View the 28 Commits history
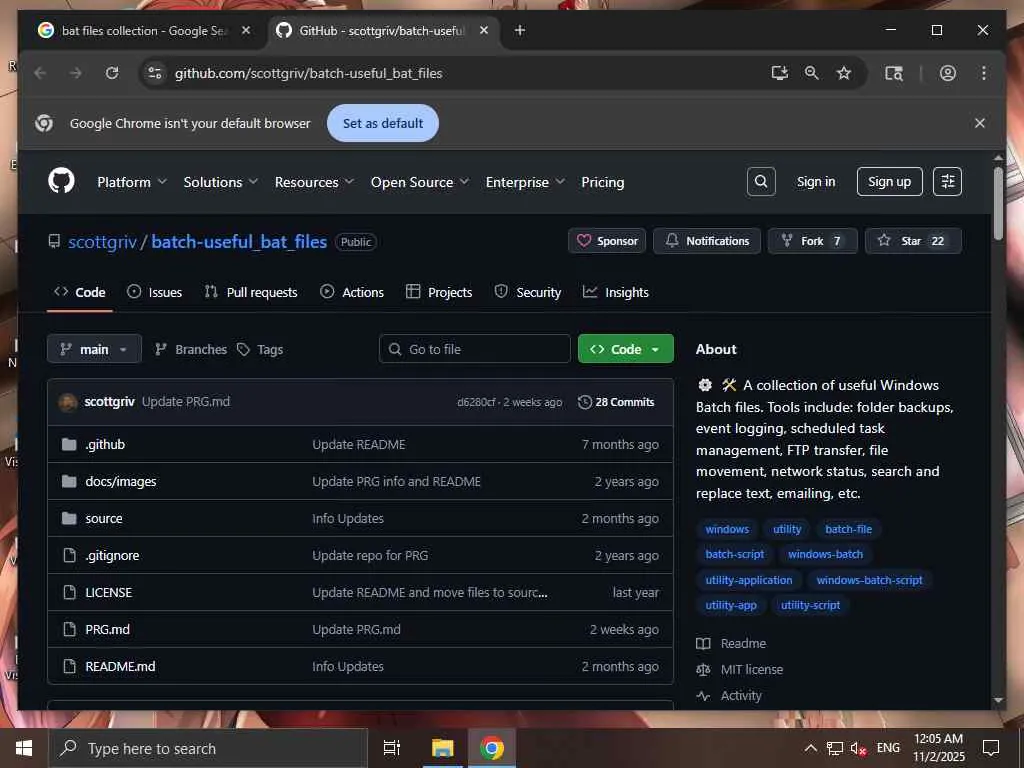Image resolution: width=1024 pixels, height=768 pixels. point(616,402)
